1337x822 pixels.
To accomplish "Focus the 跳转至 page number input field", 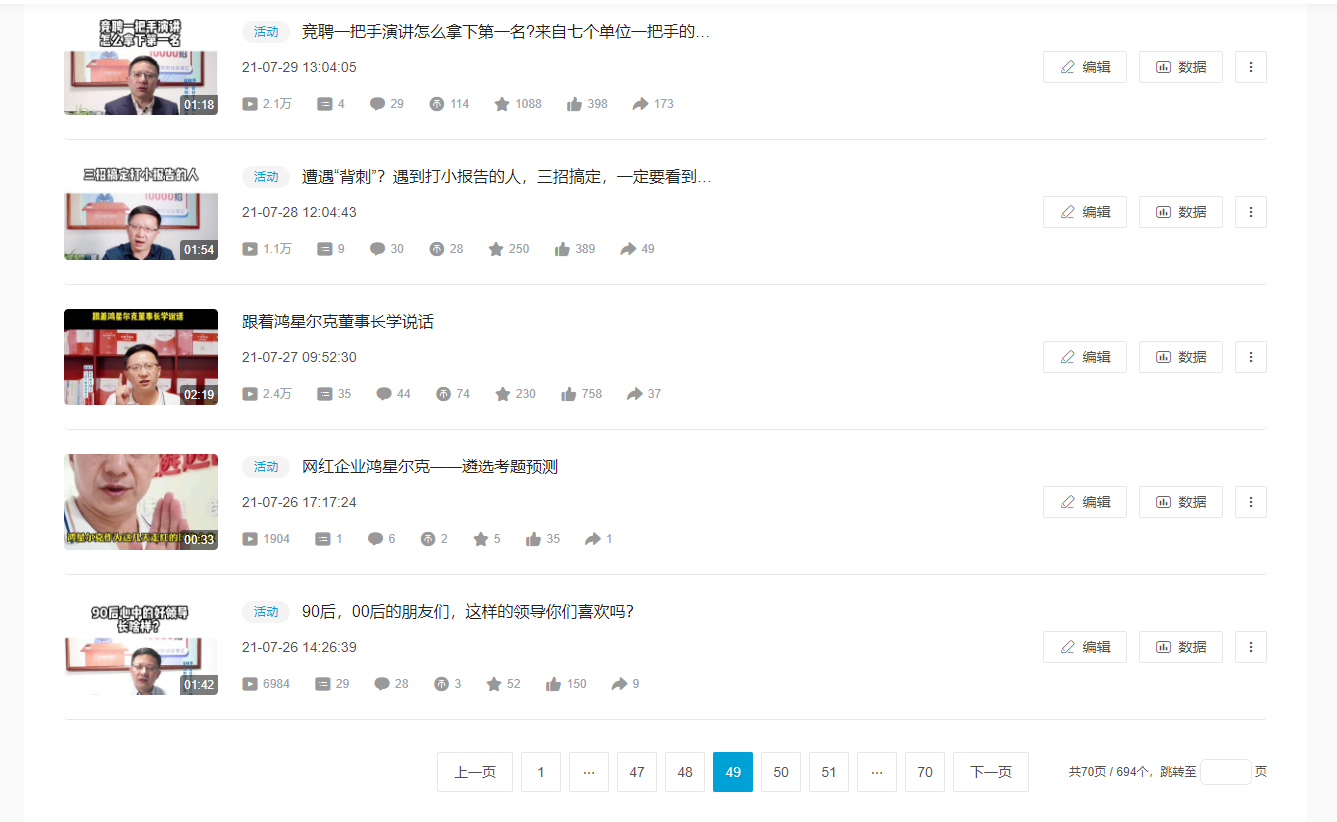I will (x=1225, y=772).
